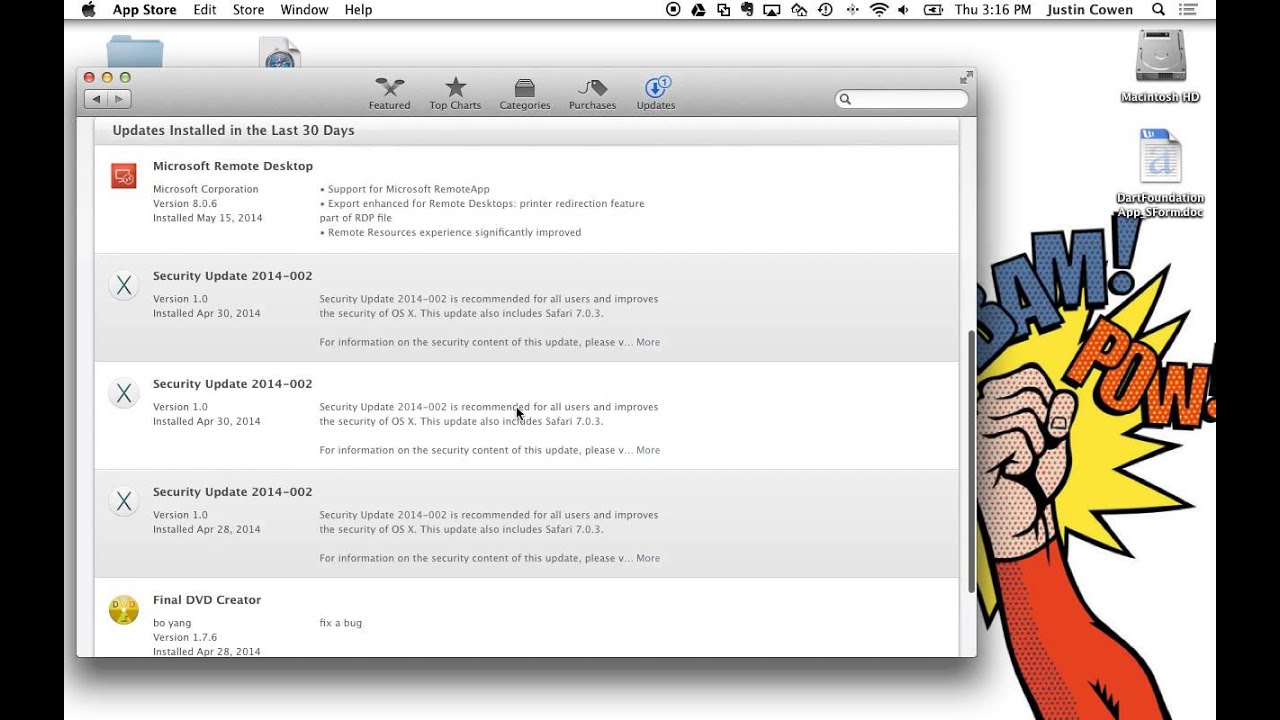This screenshot has height=720, width=1280.
Task: Click the Microsoft Corporation developer name
Action: (205, 189)
